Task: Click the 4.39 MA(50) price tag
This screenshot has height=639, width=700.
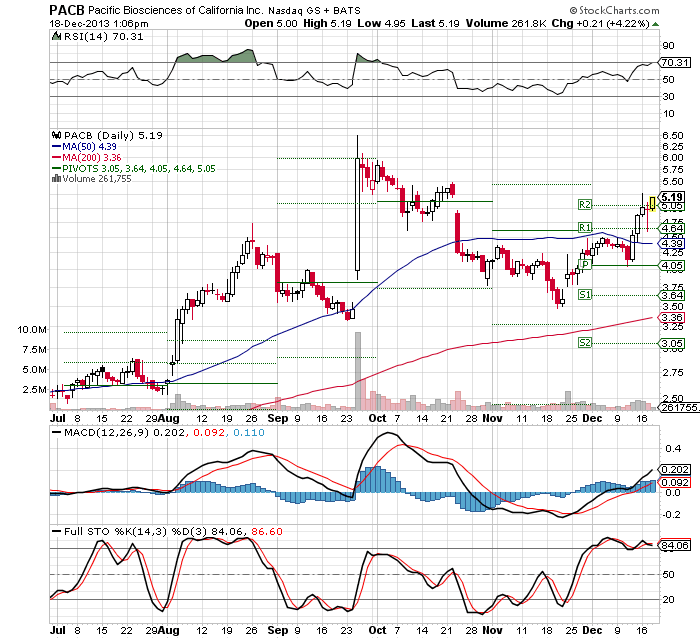Action: pyautogui.click(x=671, y=244)
